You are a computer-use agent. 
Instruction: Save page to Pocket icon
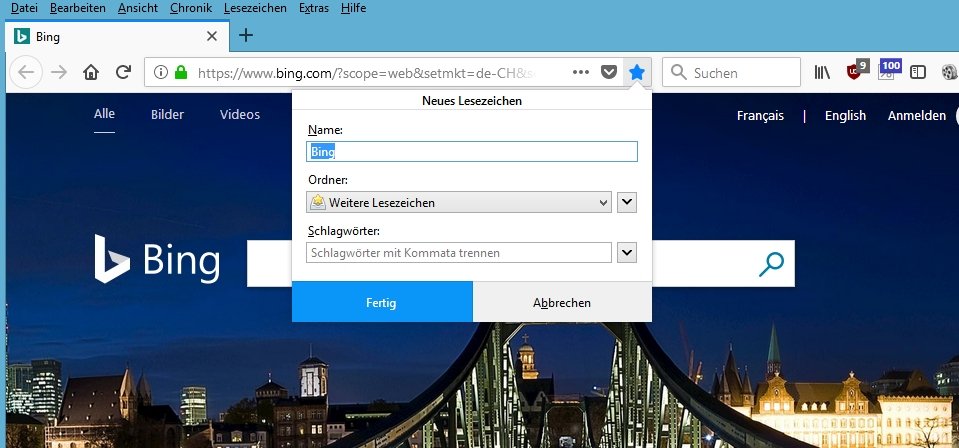tap(608, 72)
